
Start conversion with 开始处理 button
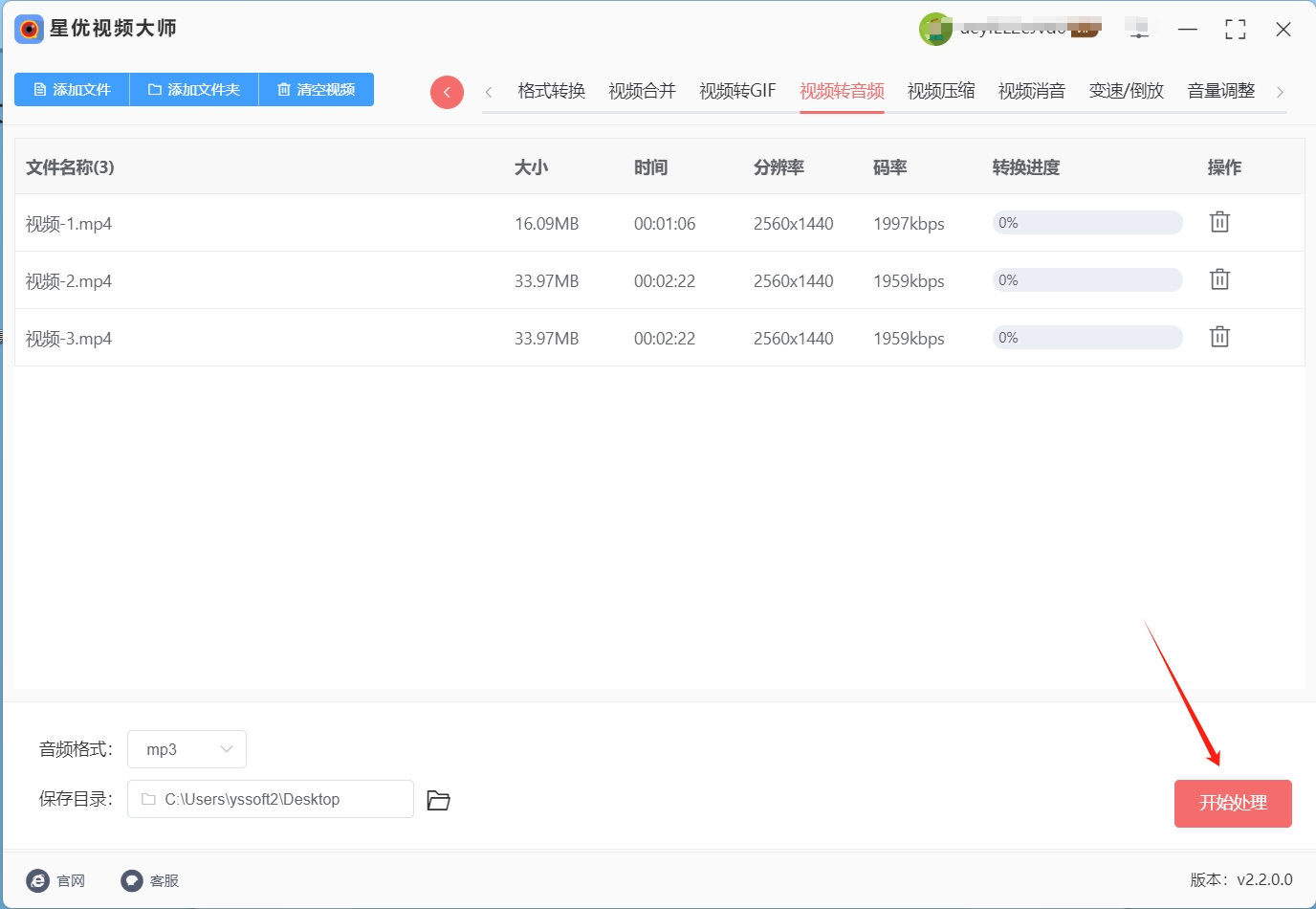(x=1233, y=803)
